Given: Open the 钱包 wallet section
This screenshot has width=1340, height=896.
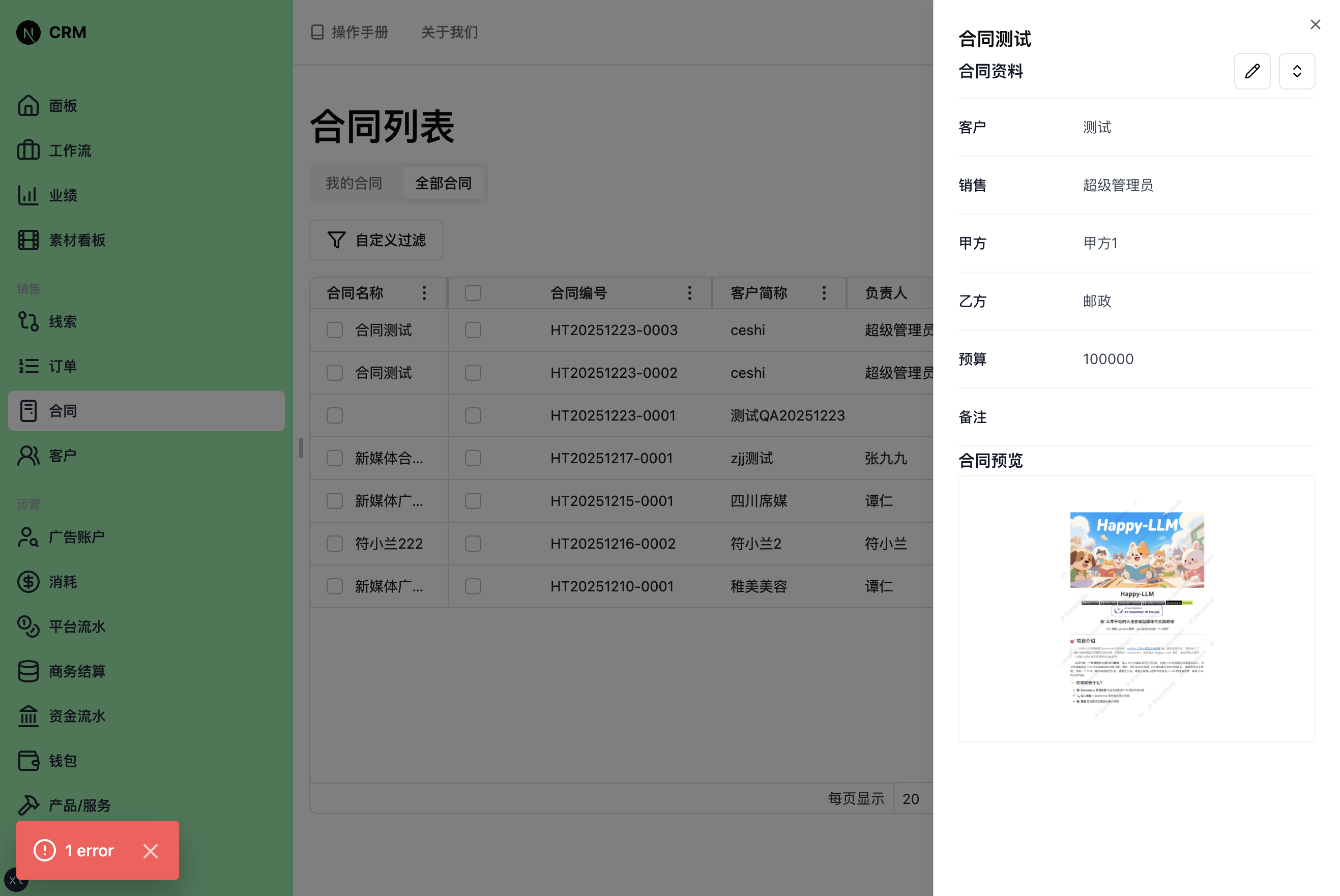Looking at the screenshot, I should point(63,761).
